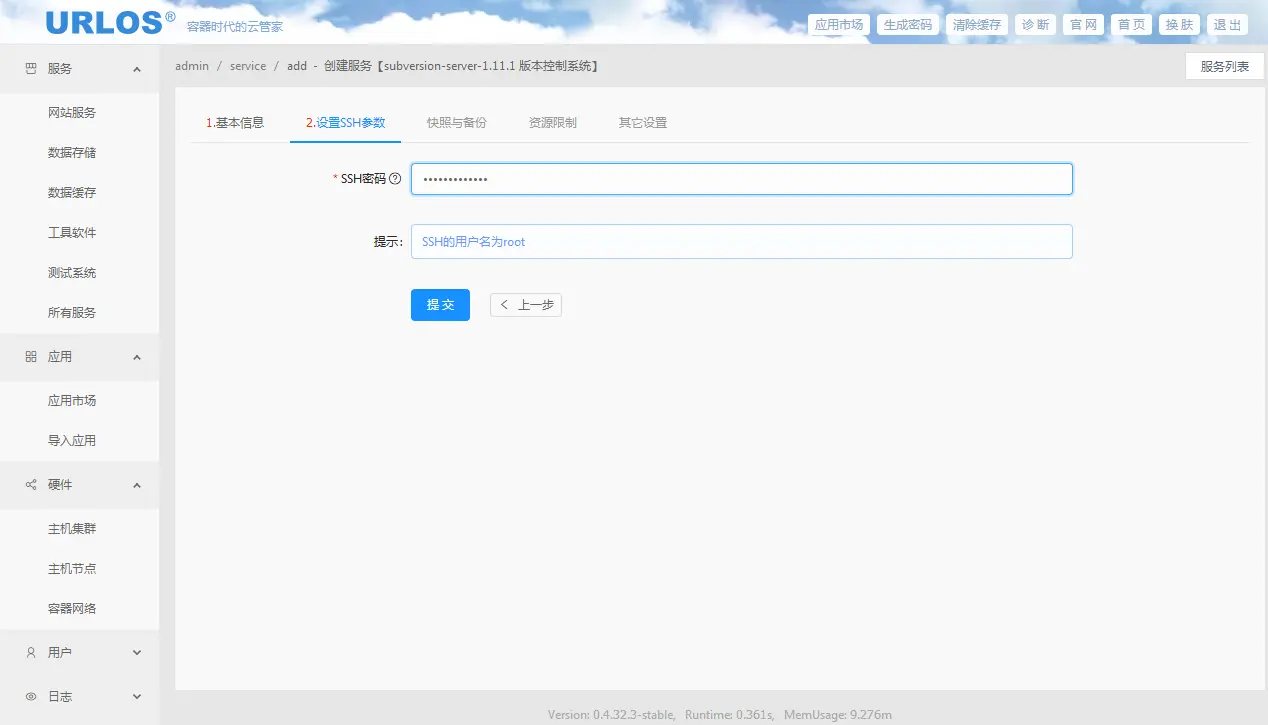Click the 退出 logout button
The height and width of the screenshot is (725, 1268).
pyautogui.click(x=1228, y=25)
